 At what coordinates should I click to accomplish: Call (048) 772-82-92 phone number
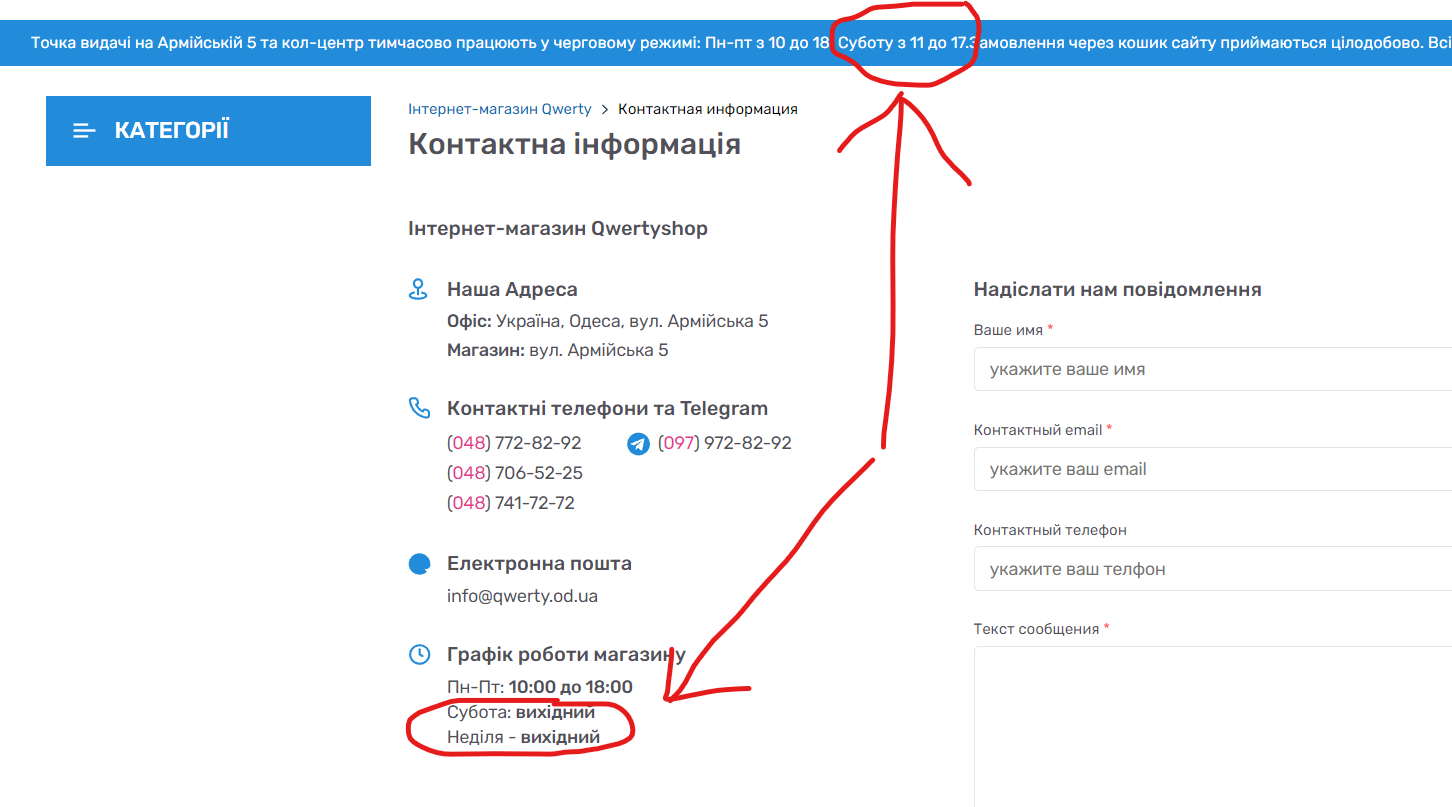tap(514, 443)
